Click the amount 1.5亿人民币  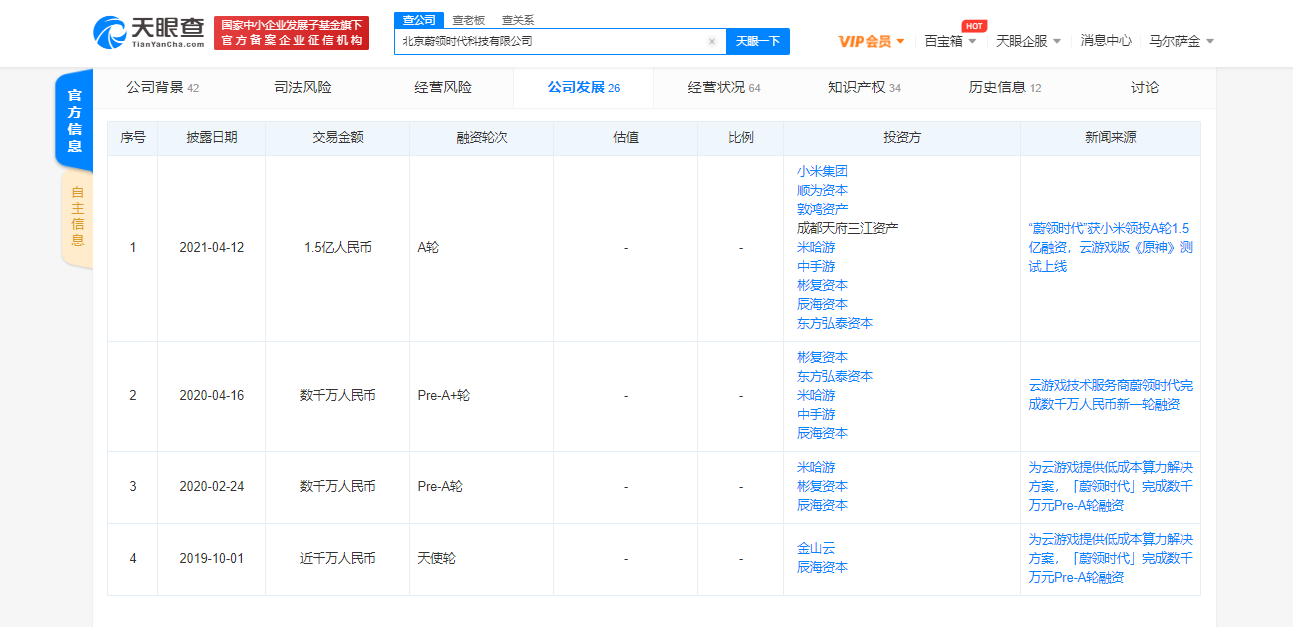pyautogui.click(x=337, y=247)
